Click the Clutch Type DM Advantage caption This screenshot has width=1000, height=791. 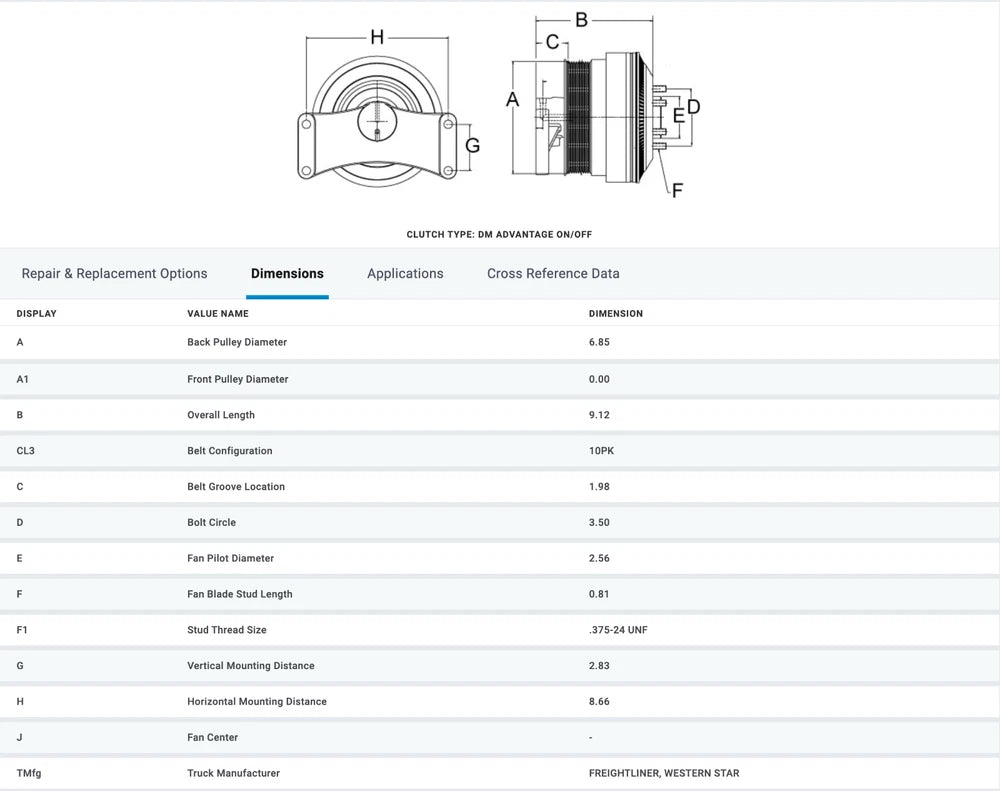pos(499,234)
